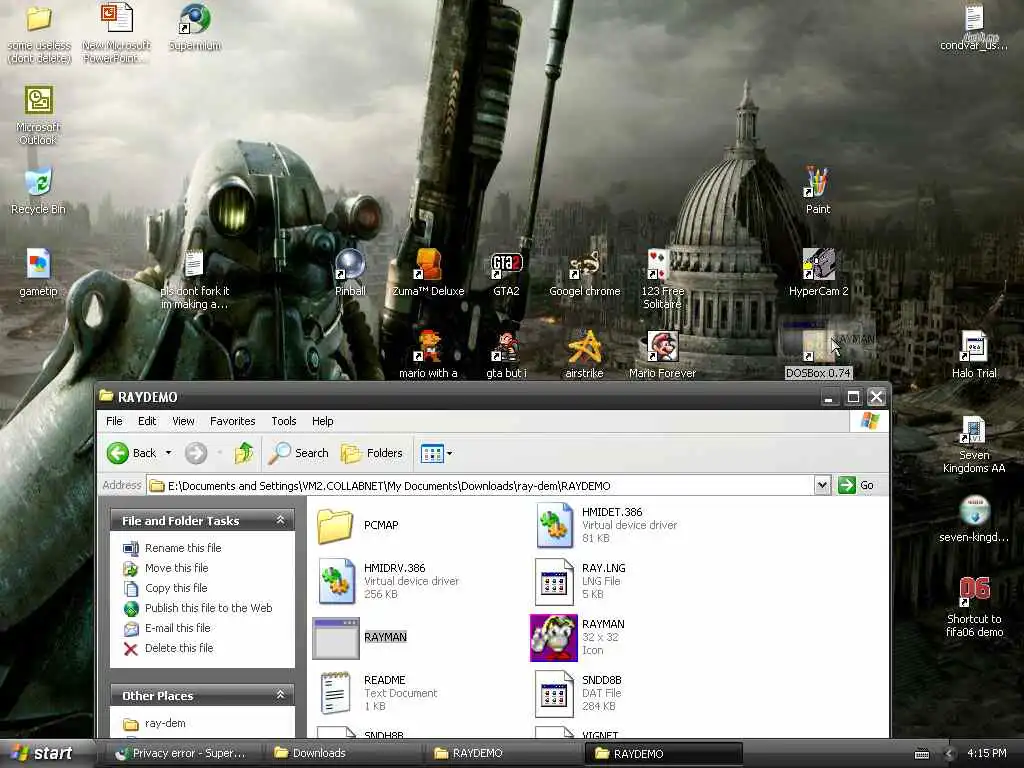Screen dimensions: 1024x768
Task: Open the Favorites menu
Action: point(232,421)
